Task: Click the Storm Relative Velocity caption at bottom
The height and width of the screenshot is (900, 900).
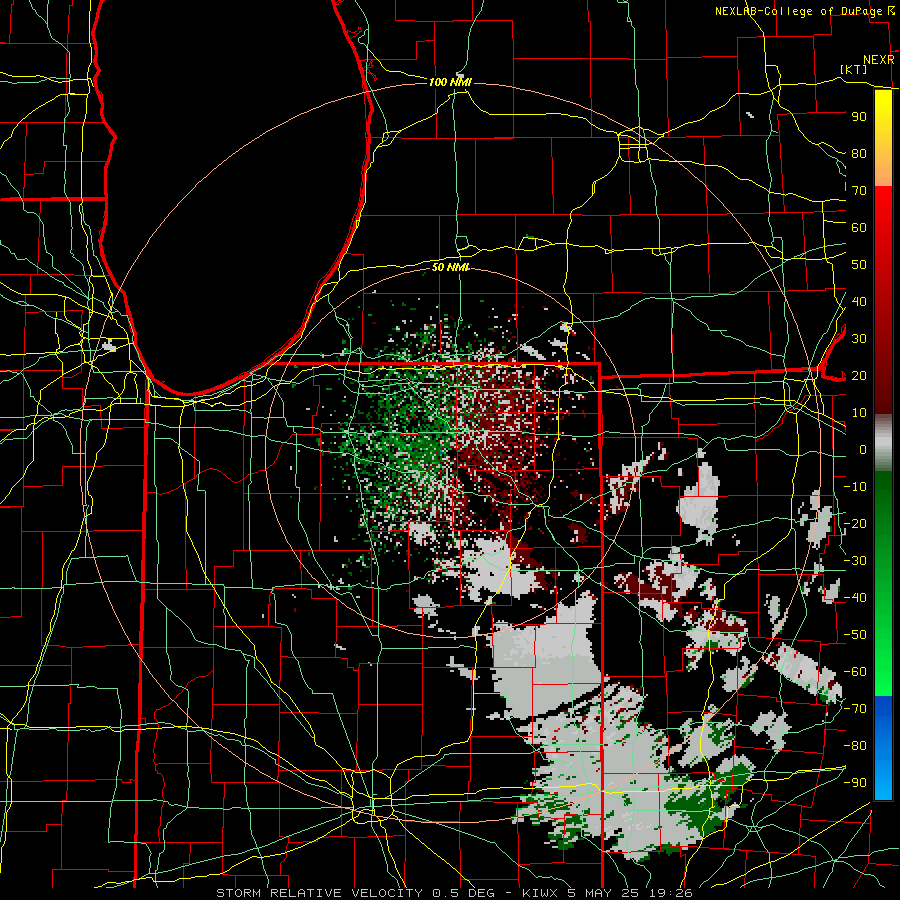Action: [454, 893]
